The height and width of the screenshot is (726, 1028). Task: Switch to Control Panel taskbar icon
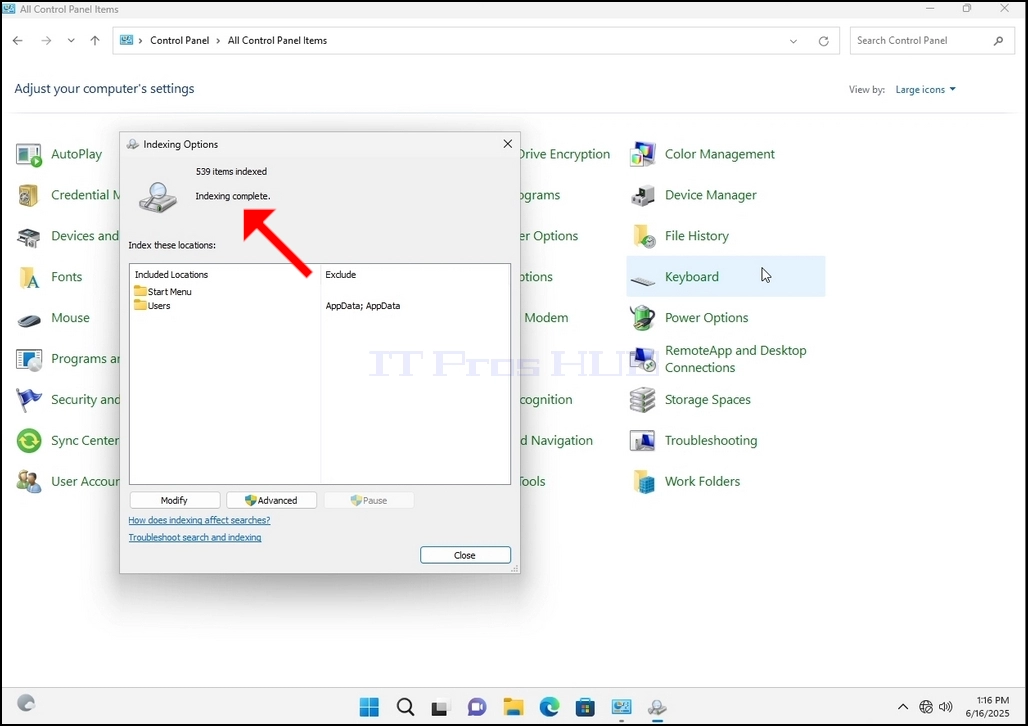pos(621,707)
